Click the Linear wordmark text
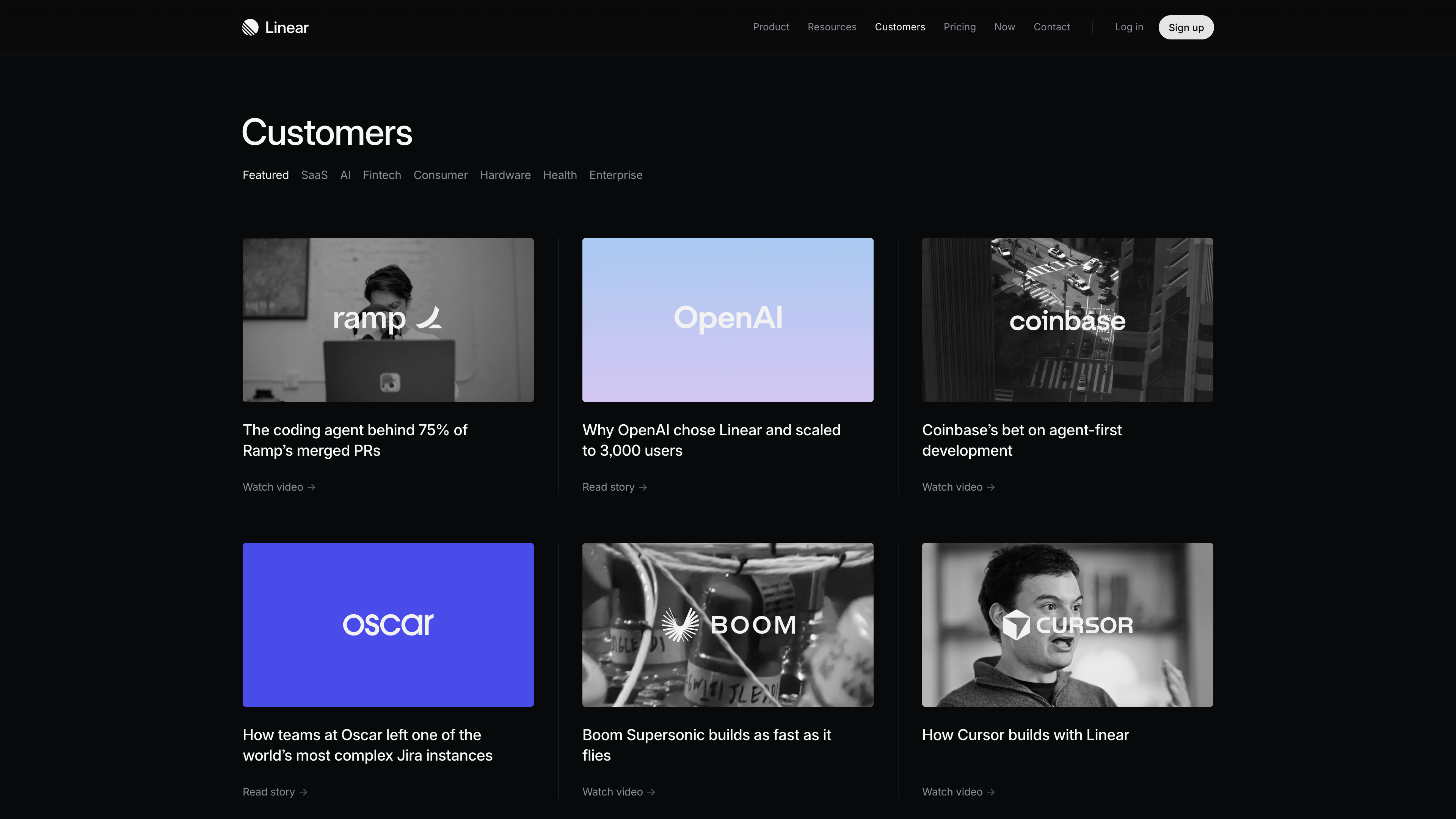 pyautogui.click(x=287, y=28)
